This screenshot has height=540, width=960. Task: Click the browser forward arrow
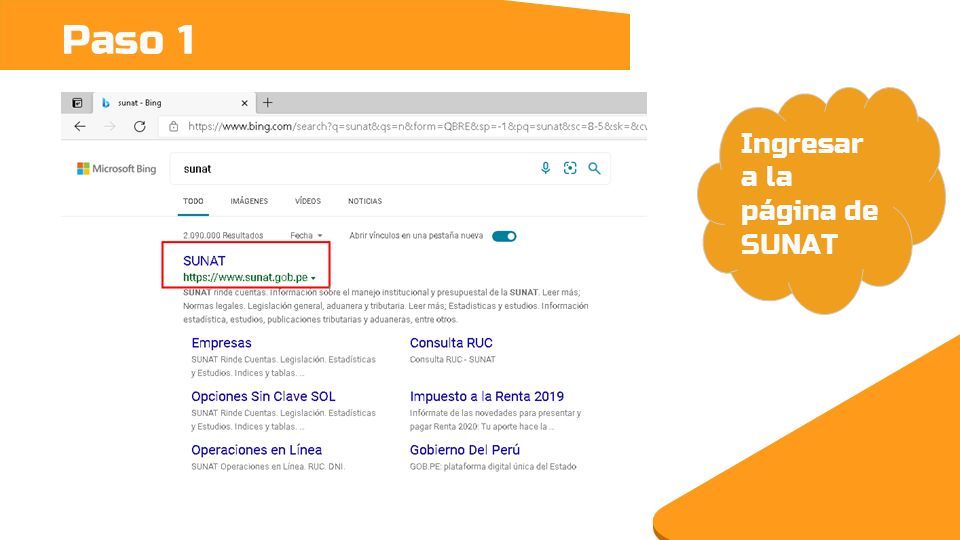pyautogui.click(x=110, y=126)
